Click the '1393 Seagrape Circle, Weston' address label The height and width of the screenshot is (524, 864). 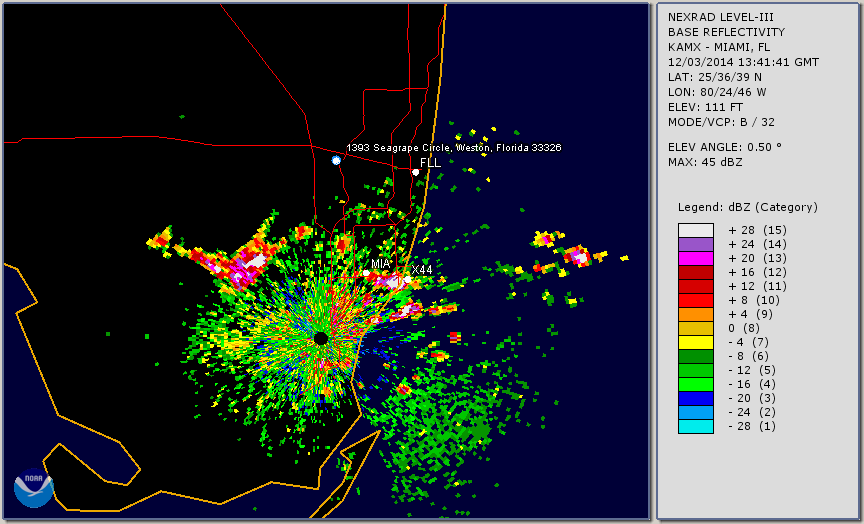[x=453, y=148]
